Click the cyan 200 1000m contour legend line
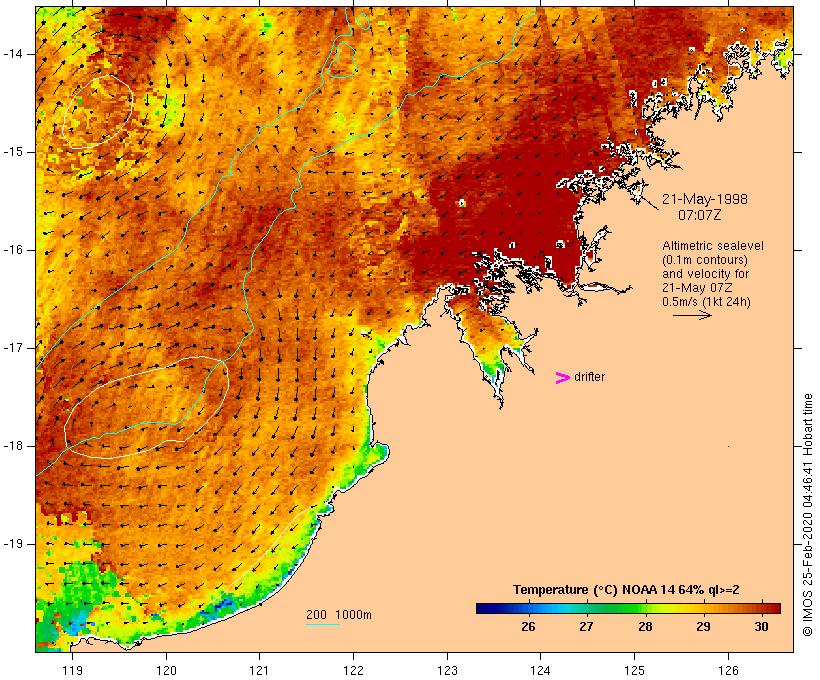Viewport: 820px width, 680px height. pyautogui.click(x=323, y=624)
